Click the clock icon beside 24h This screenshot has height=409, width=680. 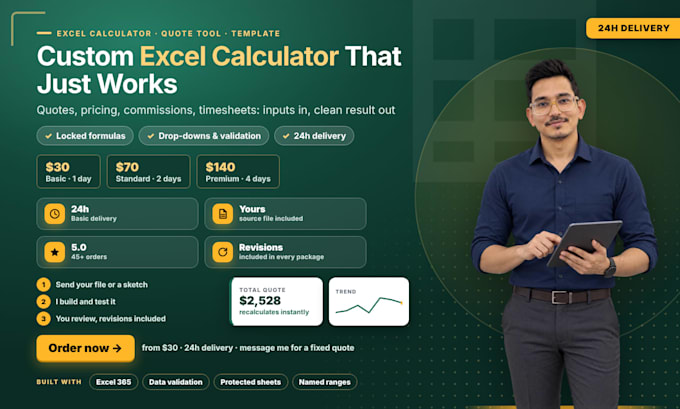pos(55,214)
